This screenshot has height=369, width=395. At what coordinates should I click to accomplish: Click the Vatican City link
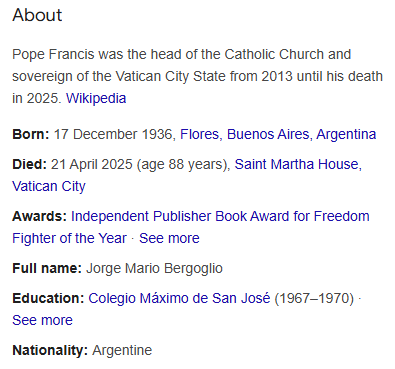(x=49, y=186)
